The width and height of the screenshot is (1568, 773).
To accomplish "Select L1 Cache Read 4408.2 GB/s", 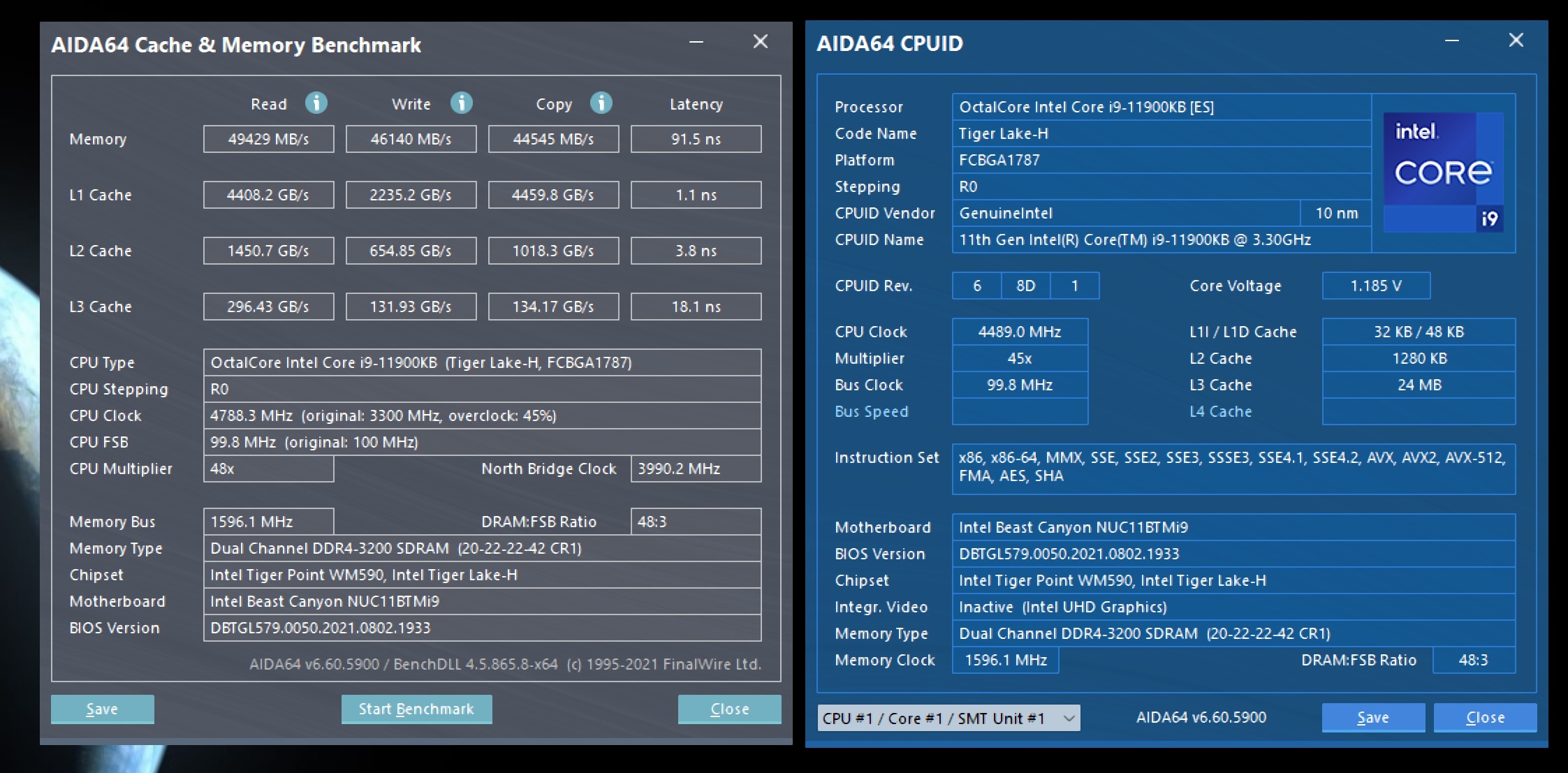I will 268,195.
